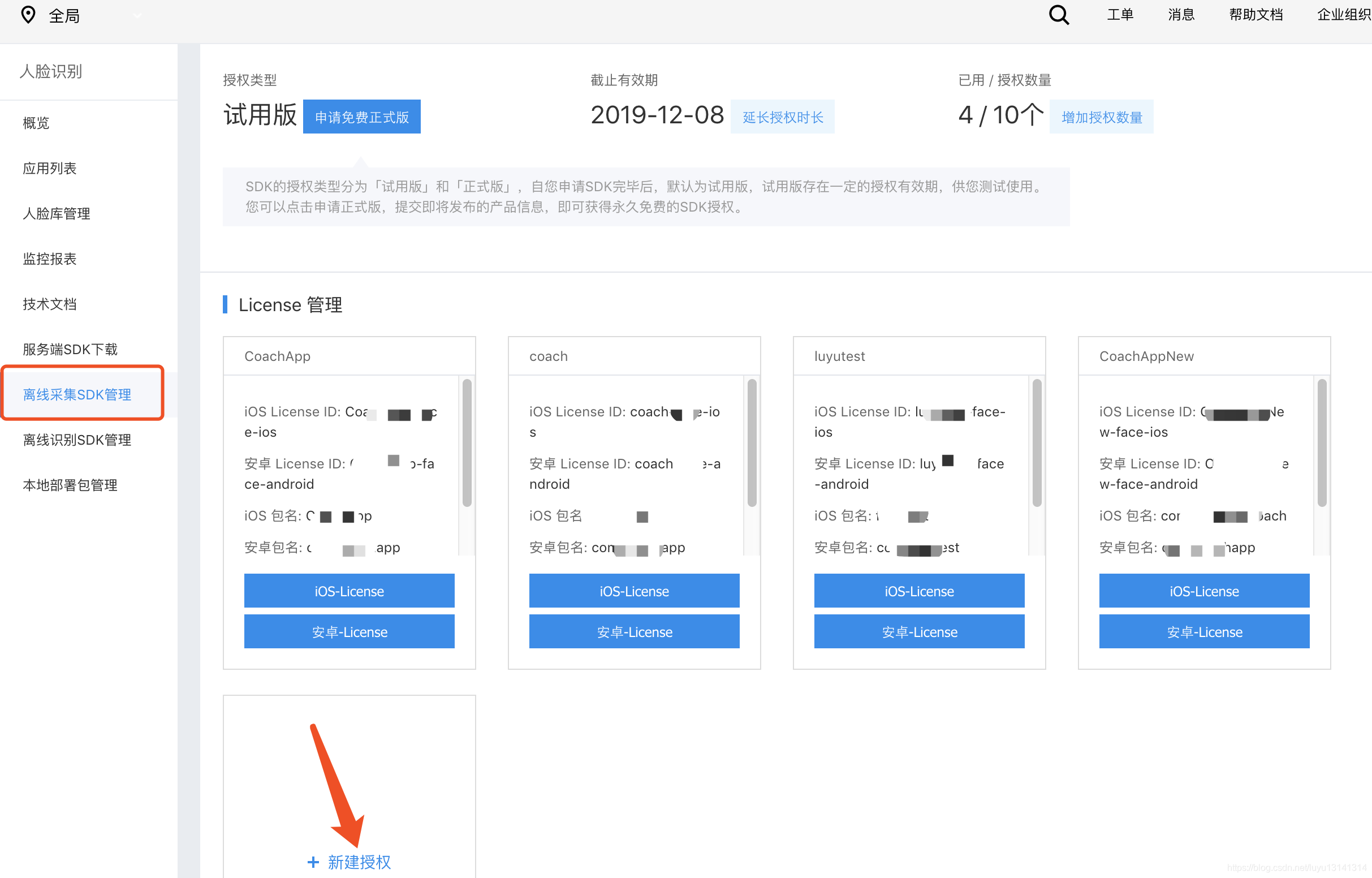
Task: Click 安卓-License button in coach card
Action: point(633,631)
